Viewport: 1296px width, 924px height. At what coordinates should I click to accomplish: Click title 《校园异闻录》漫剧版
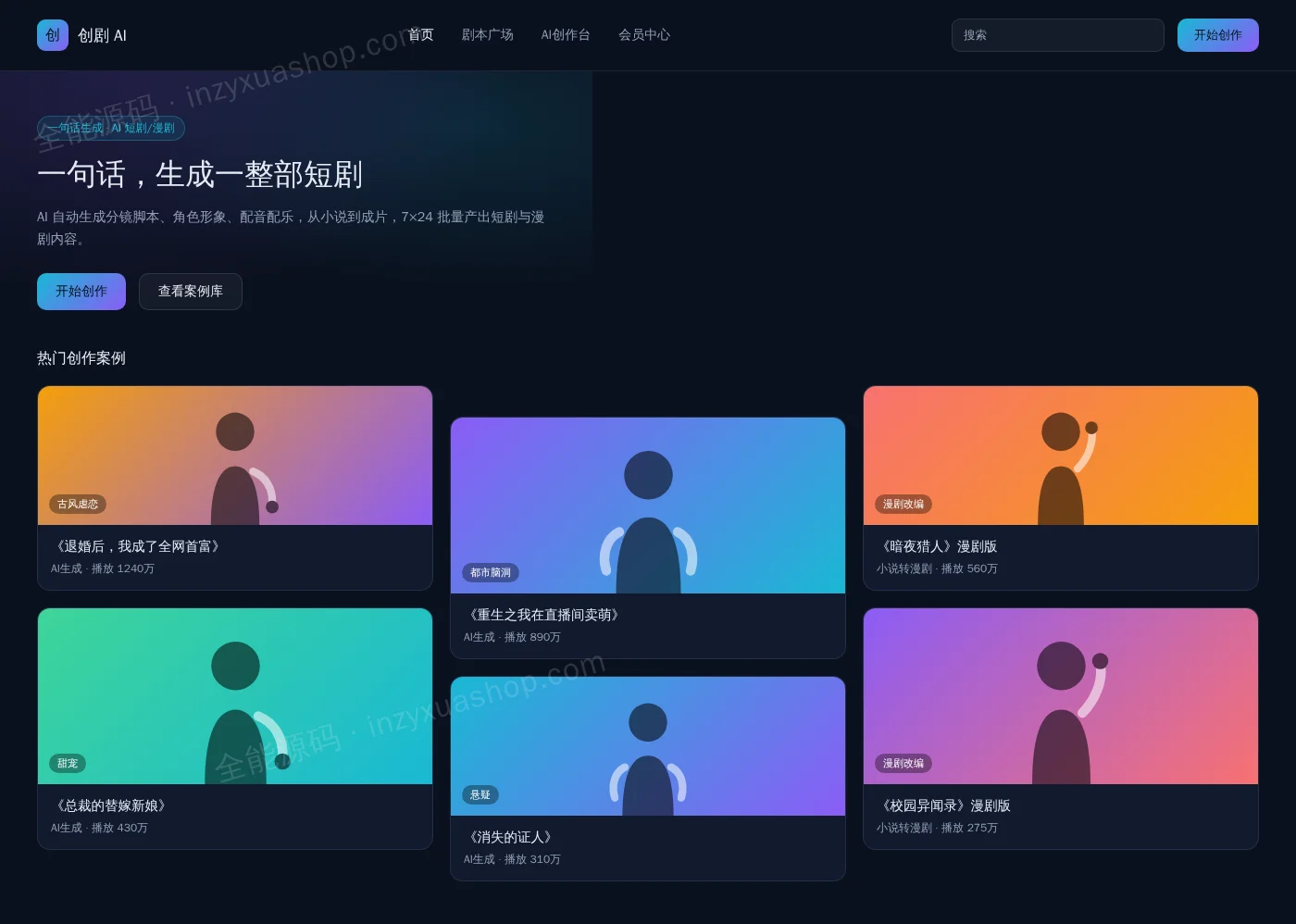(943, 805)
